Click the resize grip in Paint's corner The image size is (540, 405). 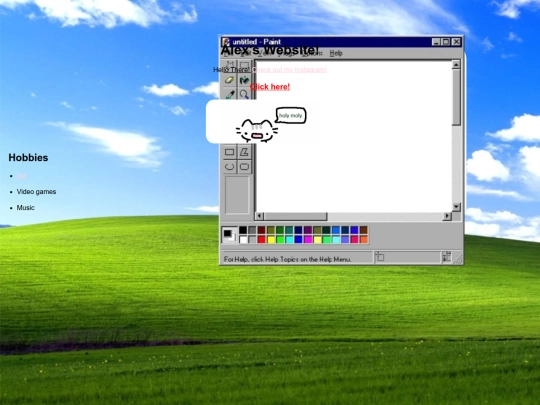tap(458, 259)
